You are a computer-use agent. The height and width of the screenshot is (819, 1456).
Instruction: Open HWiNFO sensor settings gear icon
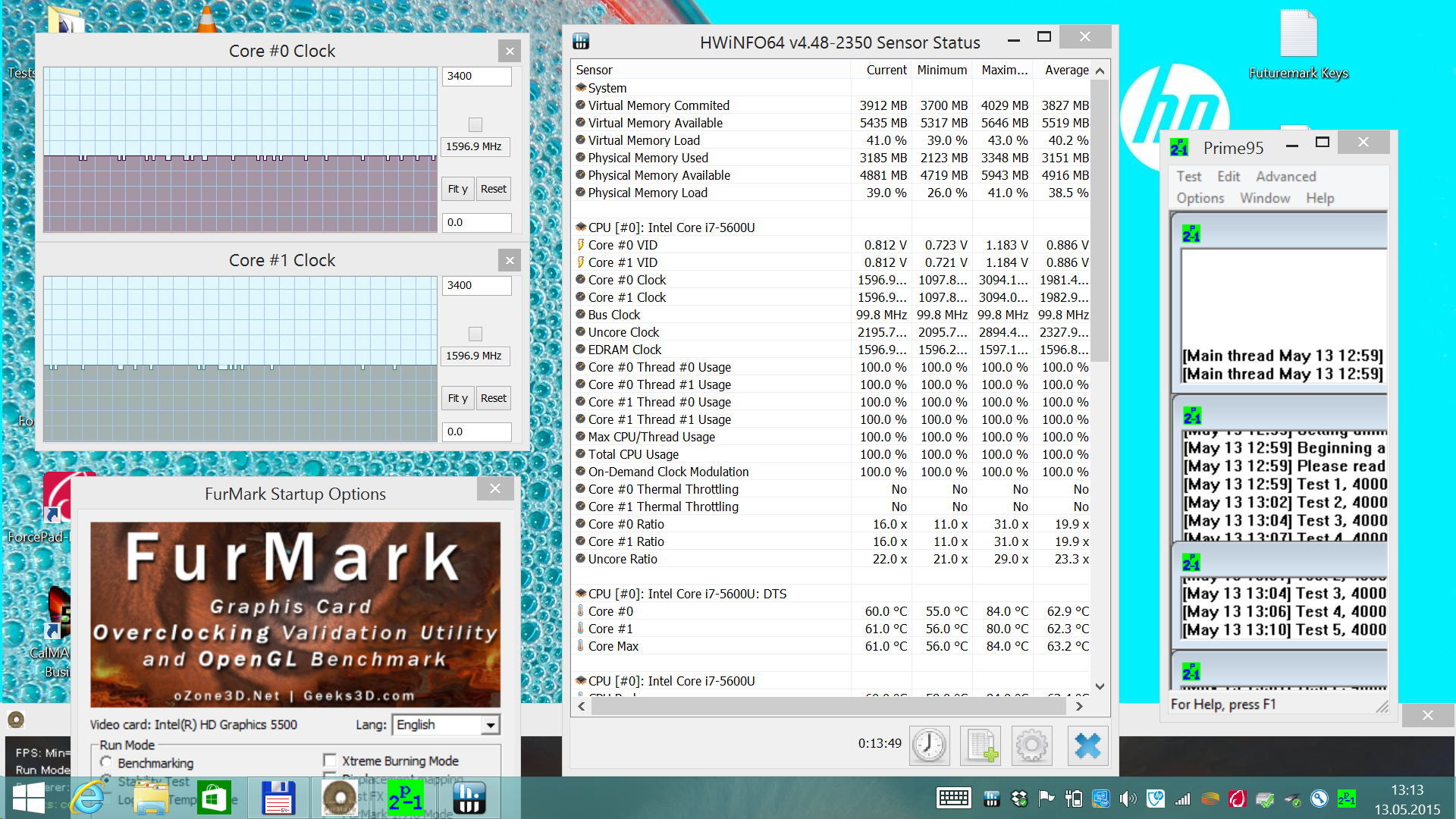coord(1031,745)
